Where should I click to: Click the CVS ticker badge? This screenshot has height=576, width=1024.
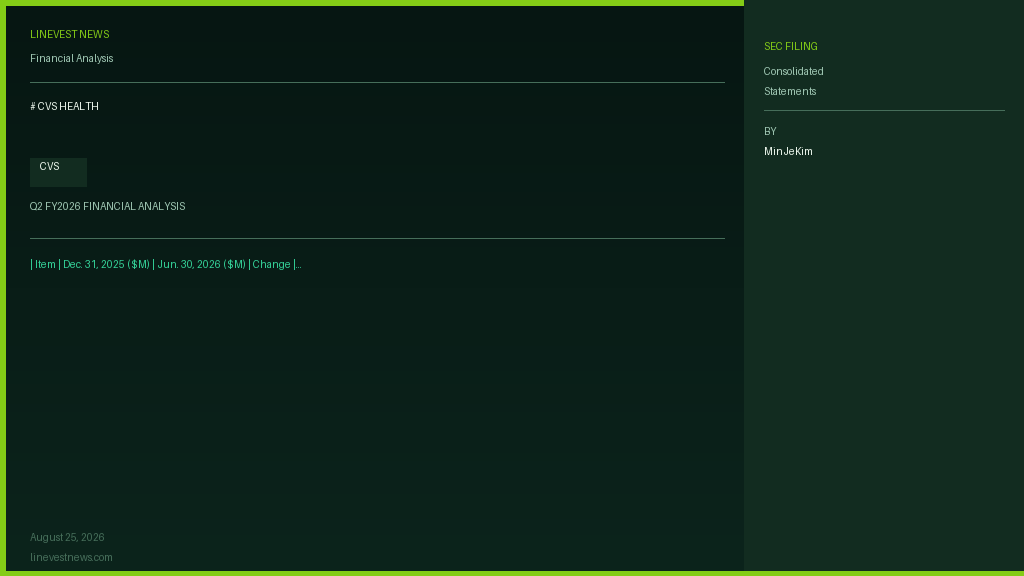point(58,172)
